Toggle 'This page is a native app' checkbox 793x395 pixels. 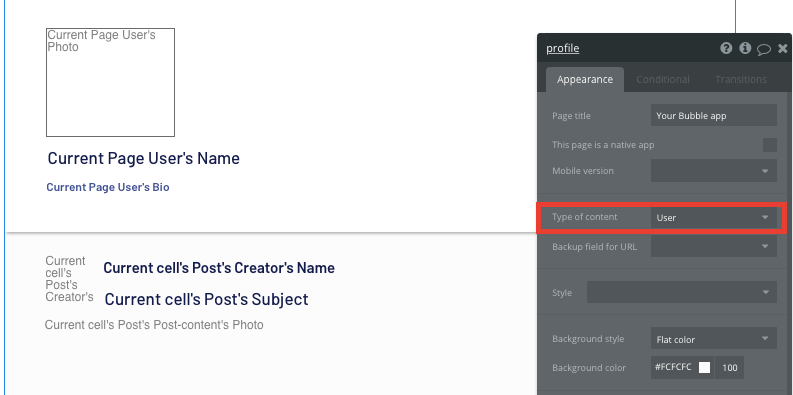coord(770,145)
